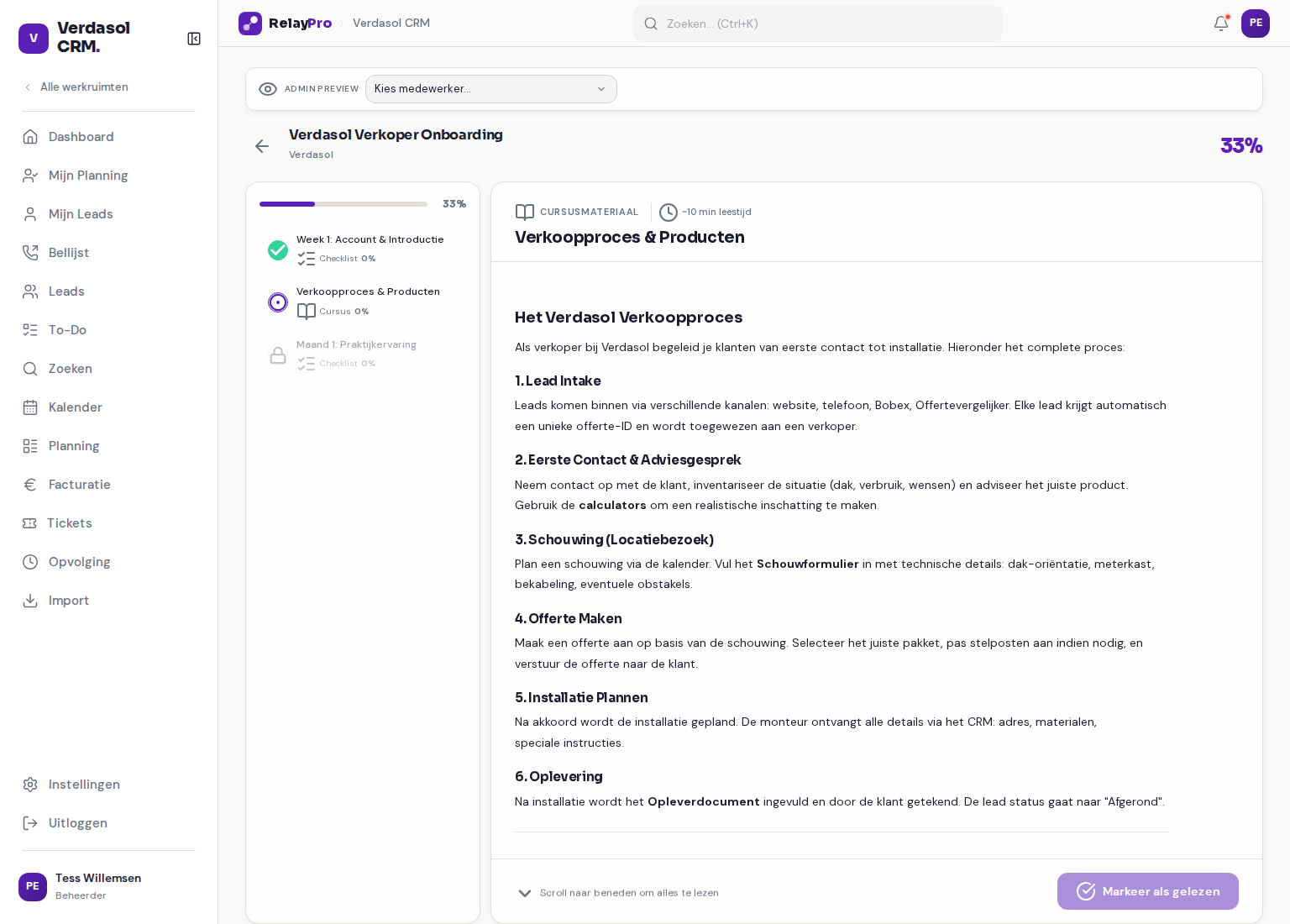Click the search field Zoeken (Ctrl+K)
Viewport: 1290px width, 924px height.
point(818,24)
